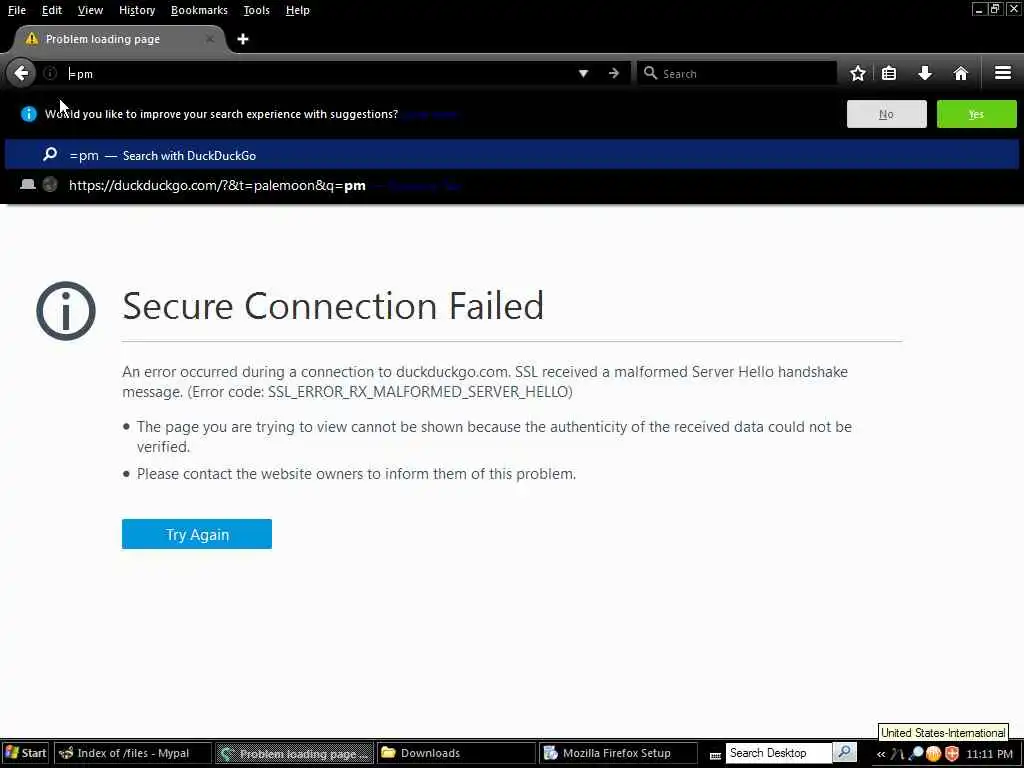The image size is (1024, 768).
Task: Click the site identity info icon
Action: click(x=50, y=73)
